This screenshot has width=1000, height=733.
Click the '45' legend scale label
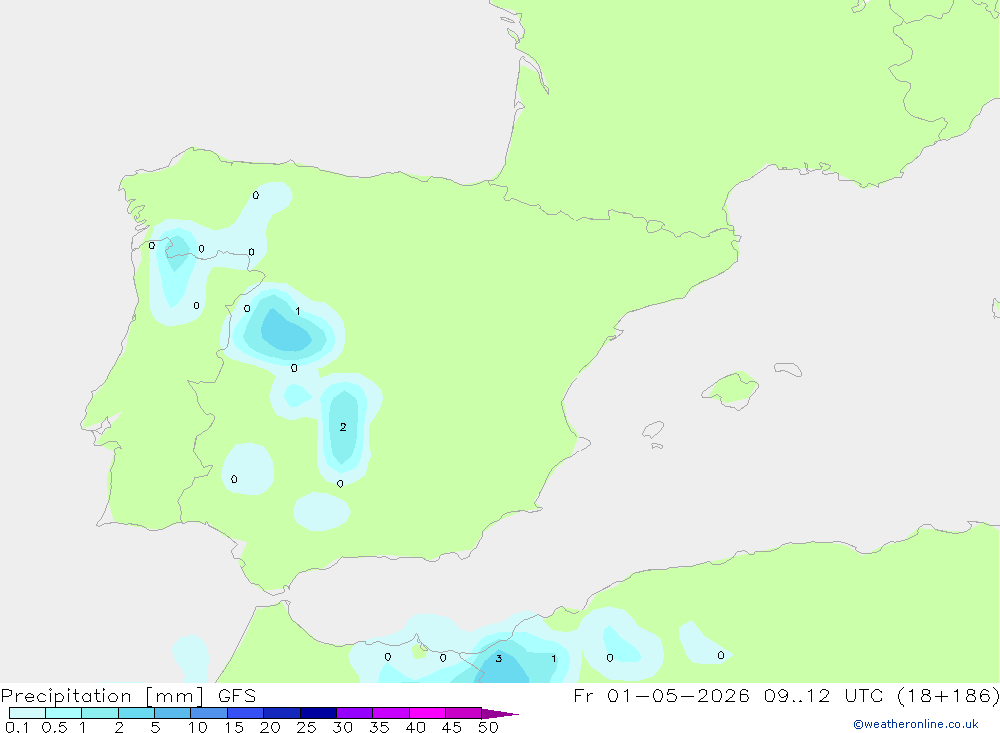pyautogui.click(x=452, y=727)
